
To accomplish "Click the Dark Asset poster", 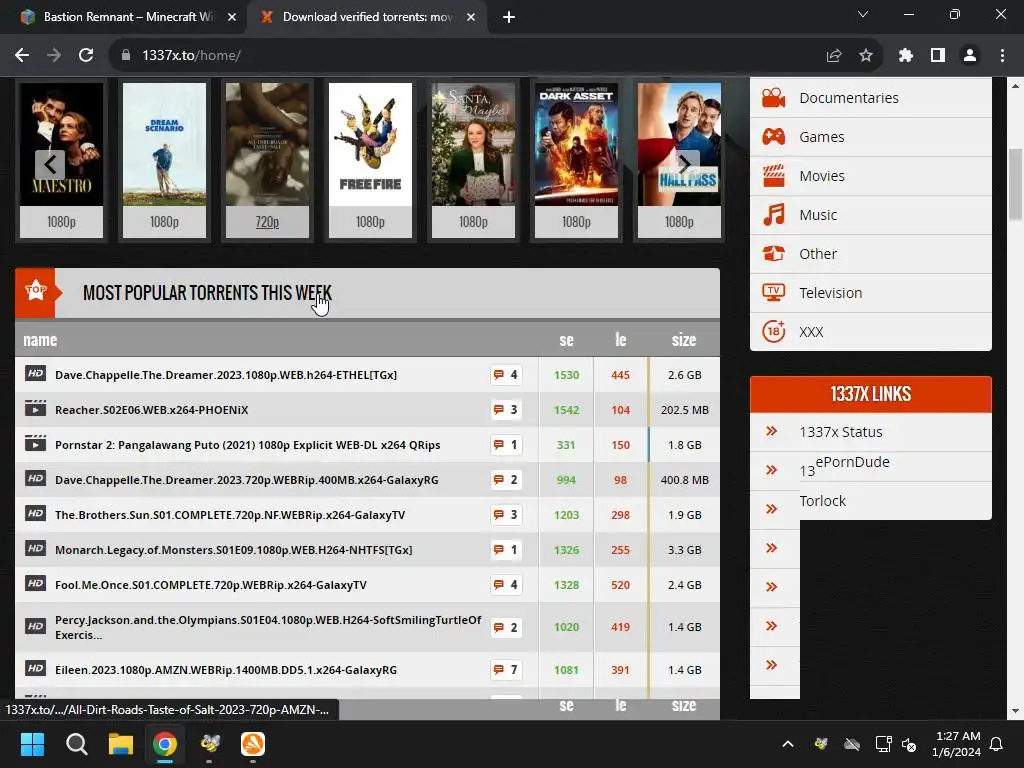I will tap(576, 144).
